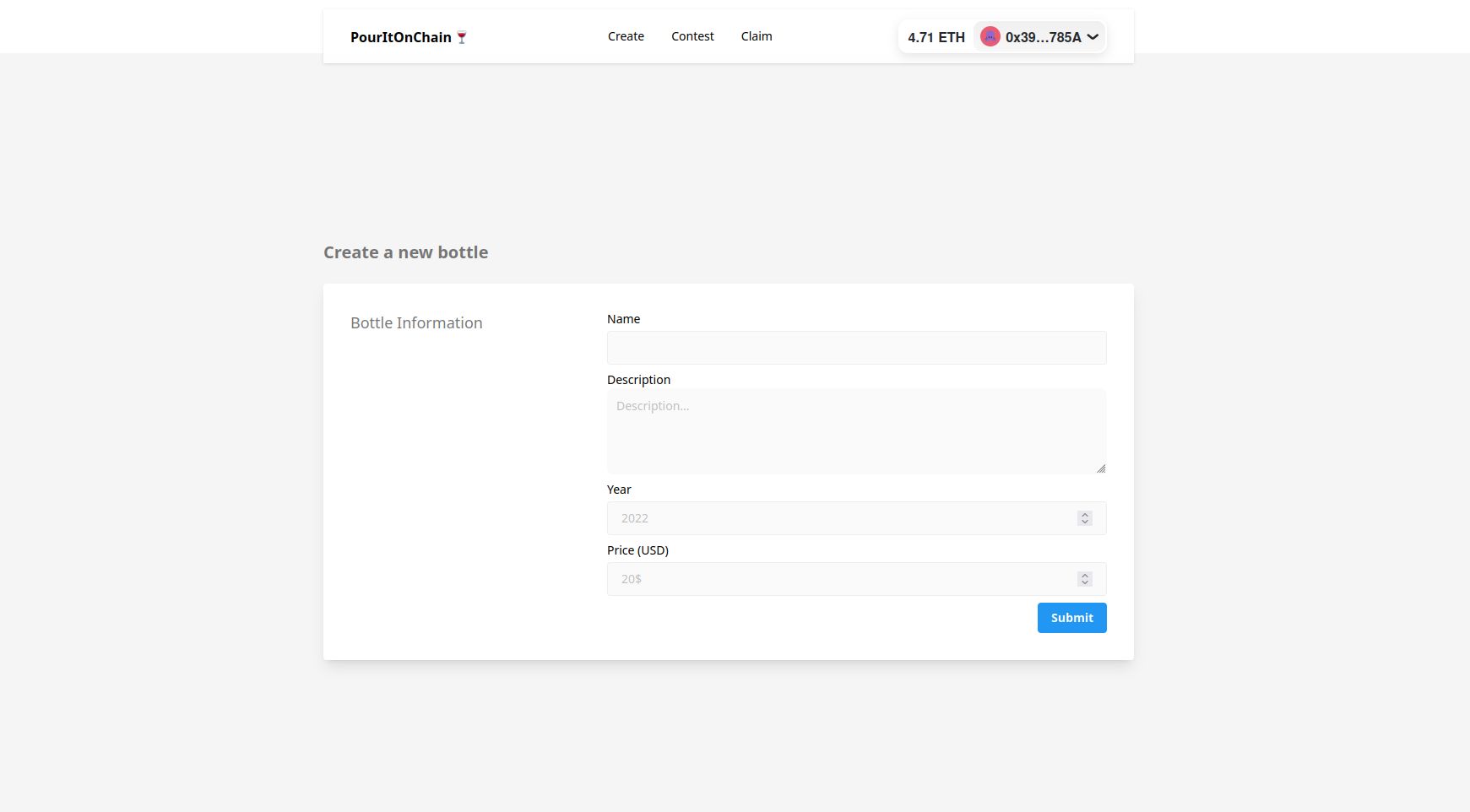
Task: Focus the Year number field
Action: (856, 518)
